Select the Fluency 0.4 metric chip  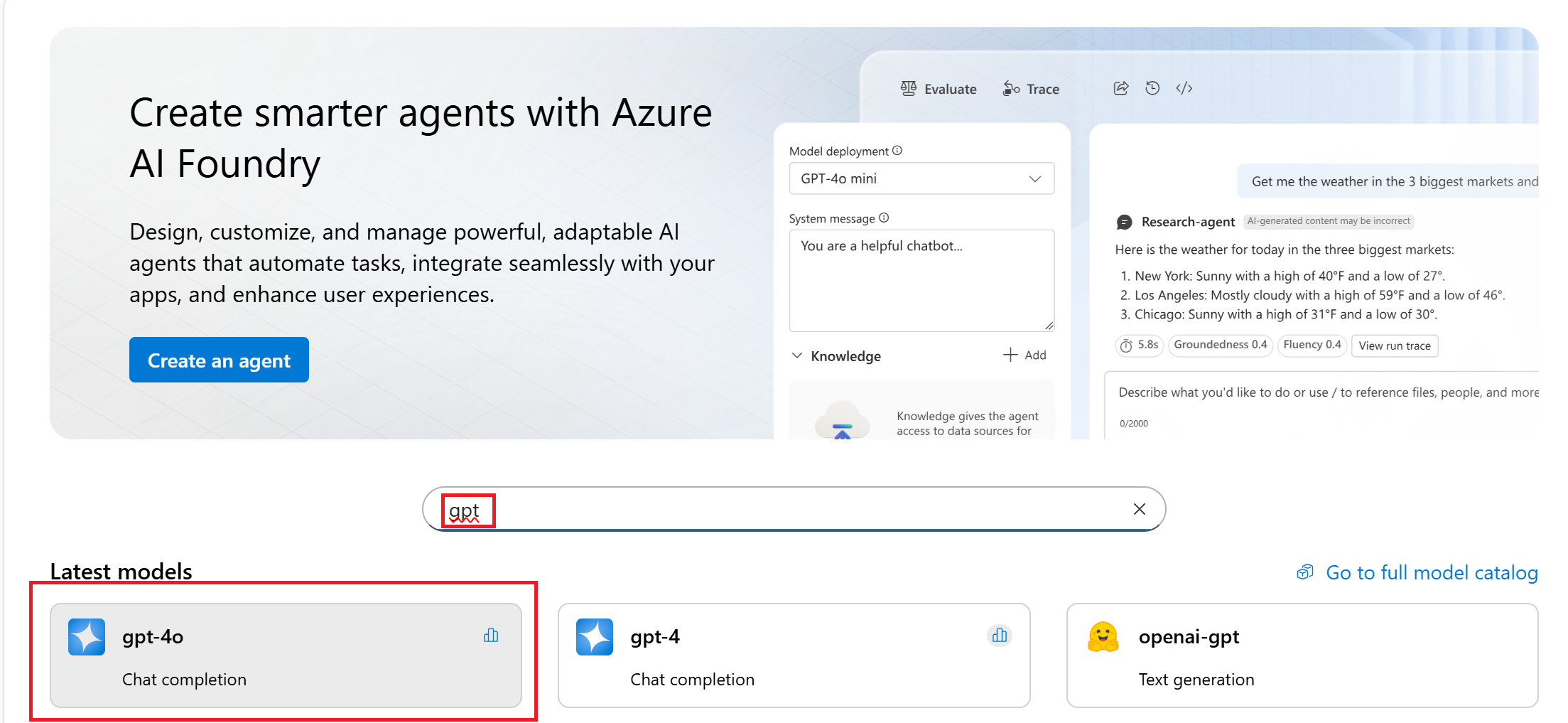[1312, 345]
